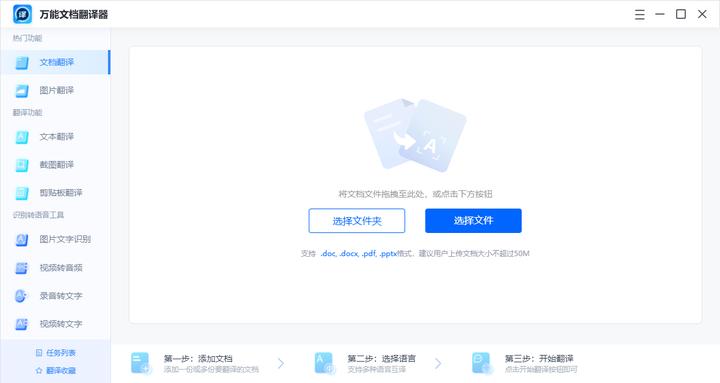Click the .pdf format text
Screen dimensions: 720x383
[x=369, y=253]
